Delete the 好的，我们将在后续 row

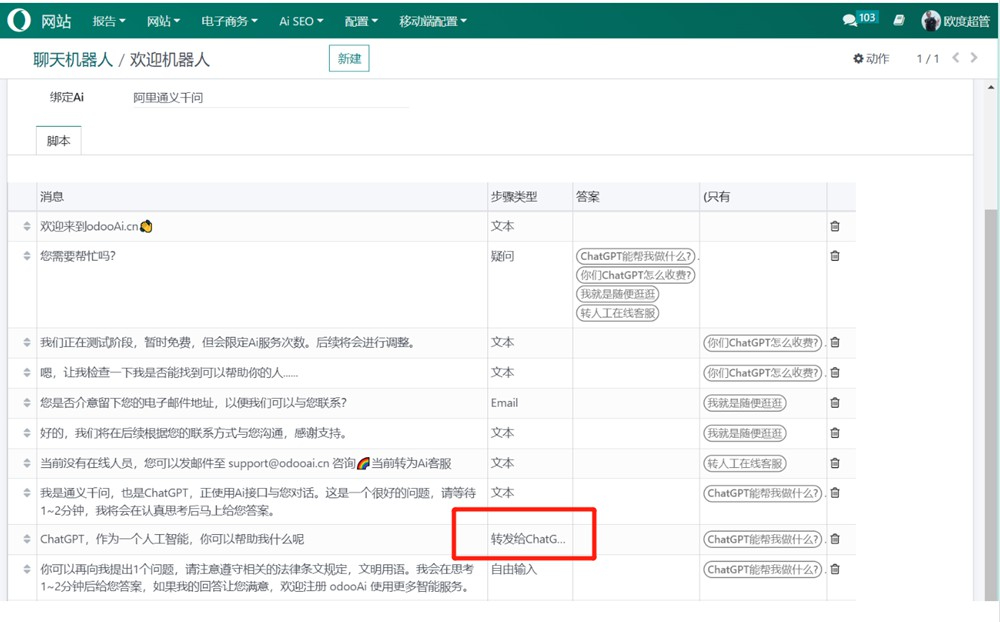(x=835, y=433)
